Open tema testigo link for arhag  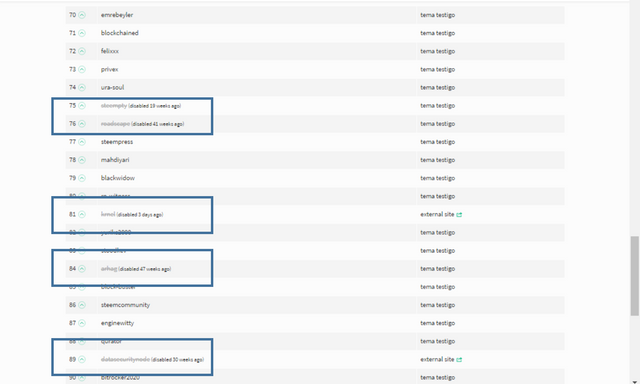tap(438, 269)
